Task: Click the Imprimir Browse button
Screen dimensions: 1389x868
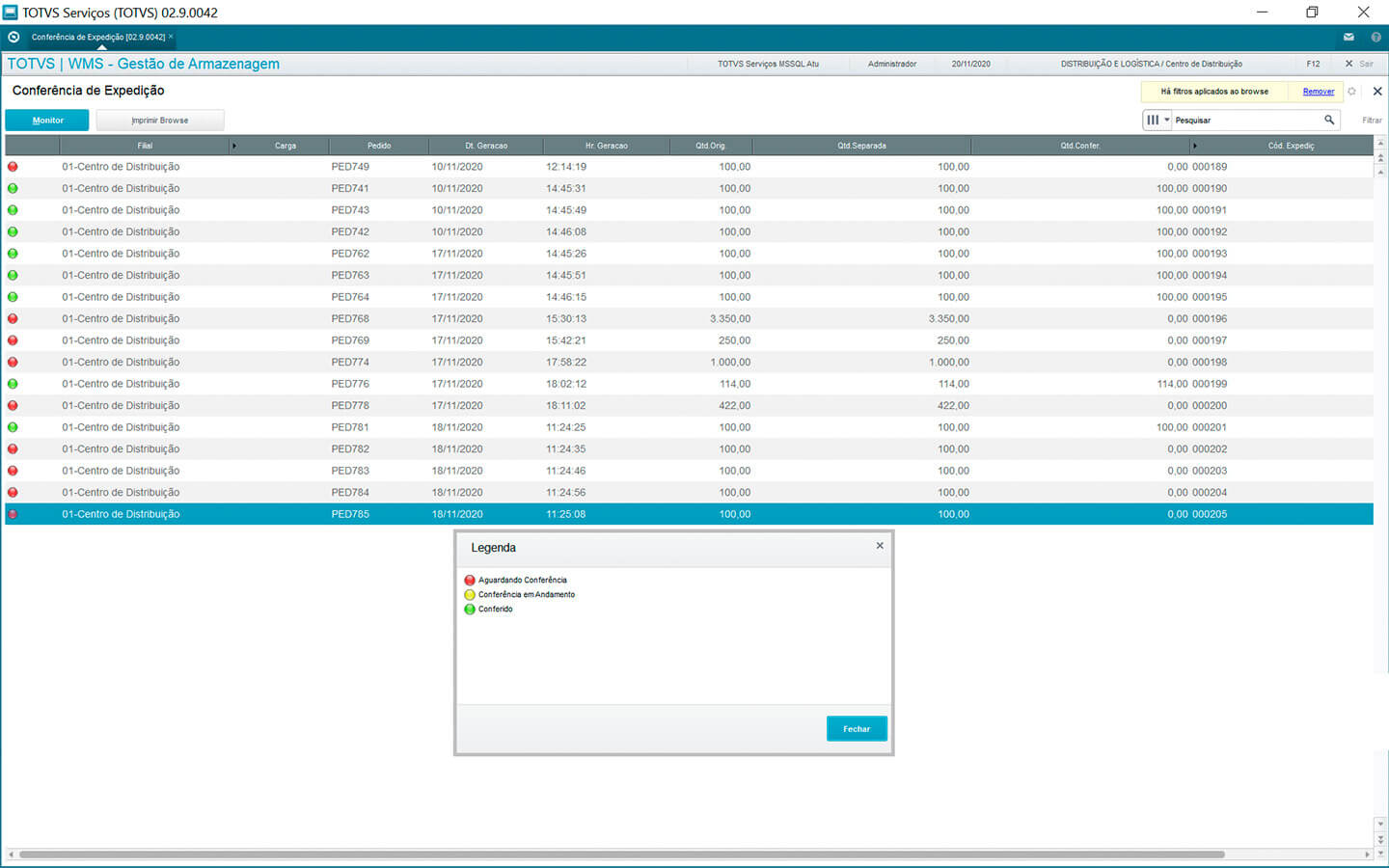Action: point(160,121)
